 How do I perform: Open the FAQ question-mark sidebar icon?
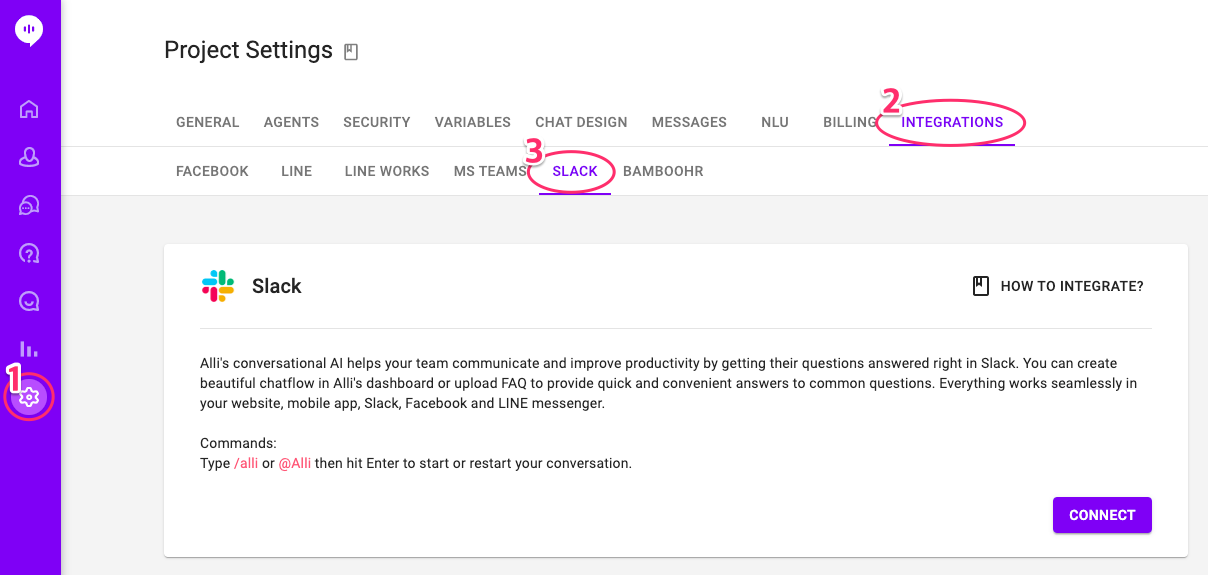[x=29, y=253]
